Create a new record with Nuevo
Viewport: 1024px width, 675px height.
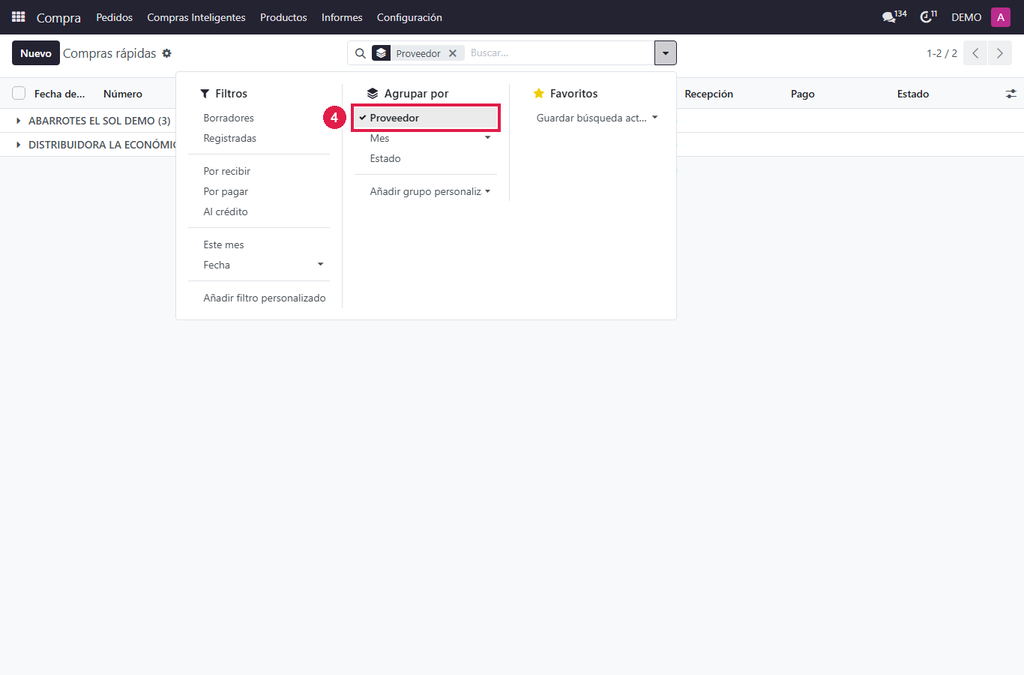click(x=36, y=54)
